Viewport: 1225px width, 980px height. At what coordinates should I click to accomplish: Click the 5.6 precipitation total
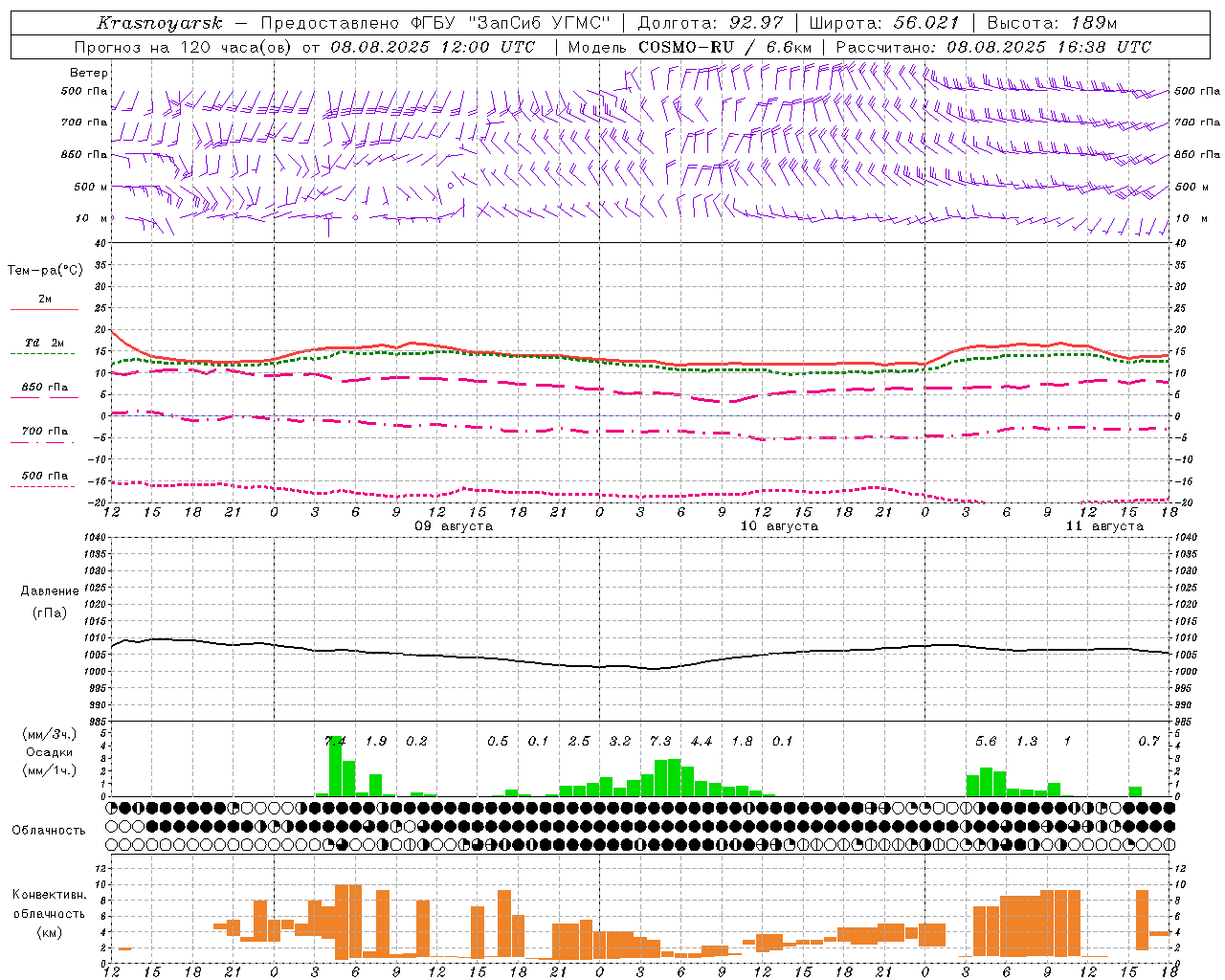986,741
